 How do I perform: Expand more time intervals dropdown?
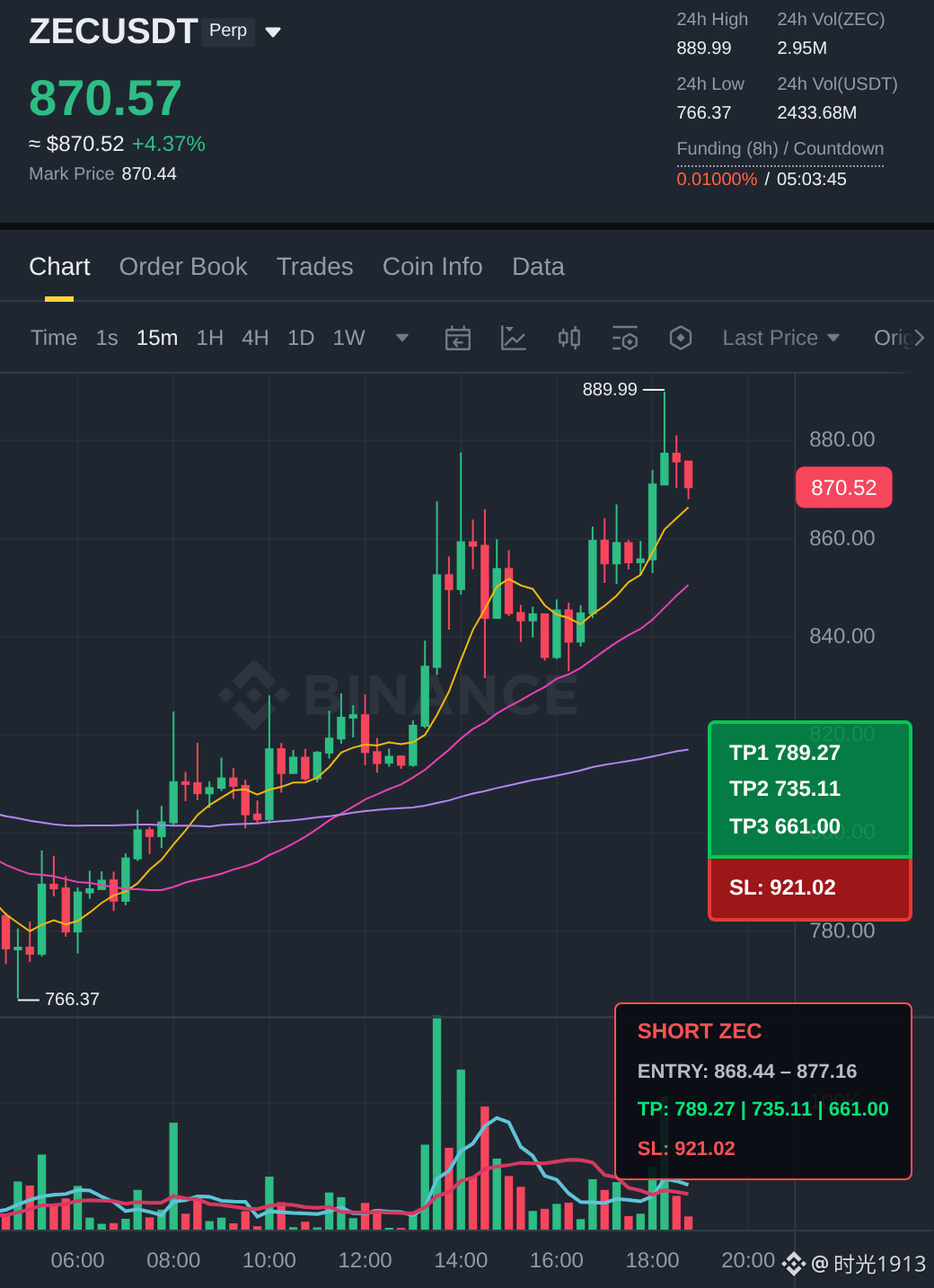click(x=402, y=338)
